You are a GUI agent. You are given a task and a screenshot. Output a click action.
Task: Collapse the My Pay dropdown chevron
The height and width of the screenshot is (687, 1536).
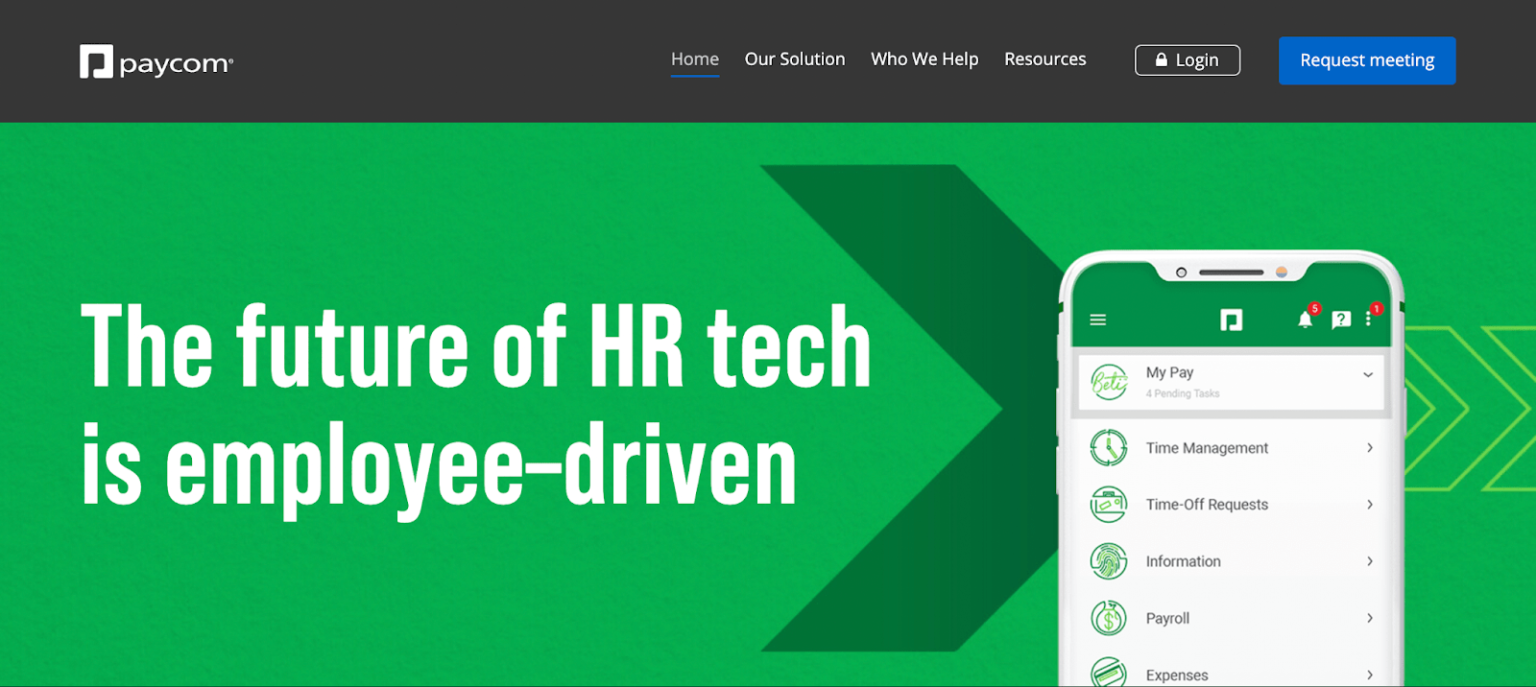(1368, 375)
